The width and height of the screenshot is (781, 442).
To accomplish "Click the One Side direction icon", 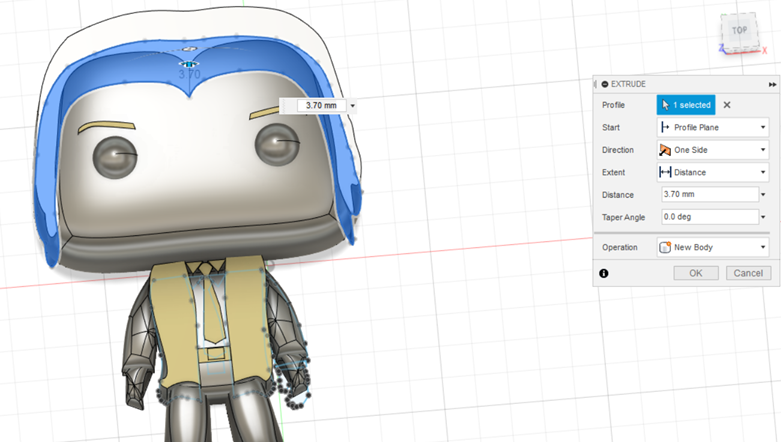I will pyautogui.click(x=665, y=150).
